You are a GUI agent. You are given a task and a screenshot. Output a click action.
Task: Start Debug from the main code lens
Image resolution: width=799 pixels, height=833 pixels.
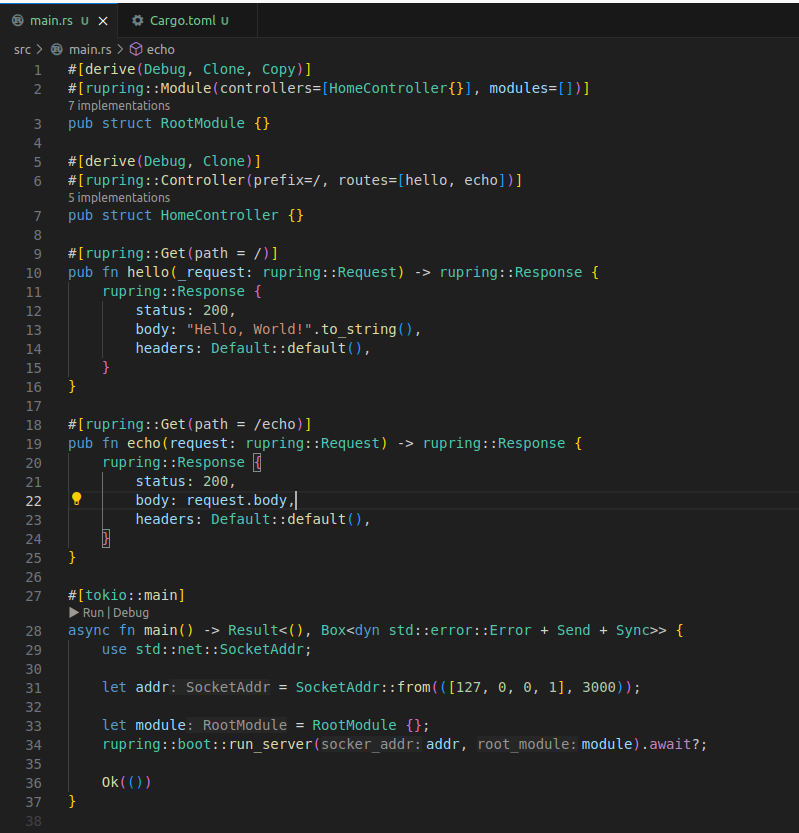pyautogui.click(x=131, y=612)
